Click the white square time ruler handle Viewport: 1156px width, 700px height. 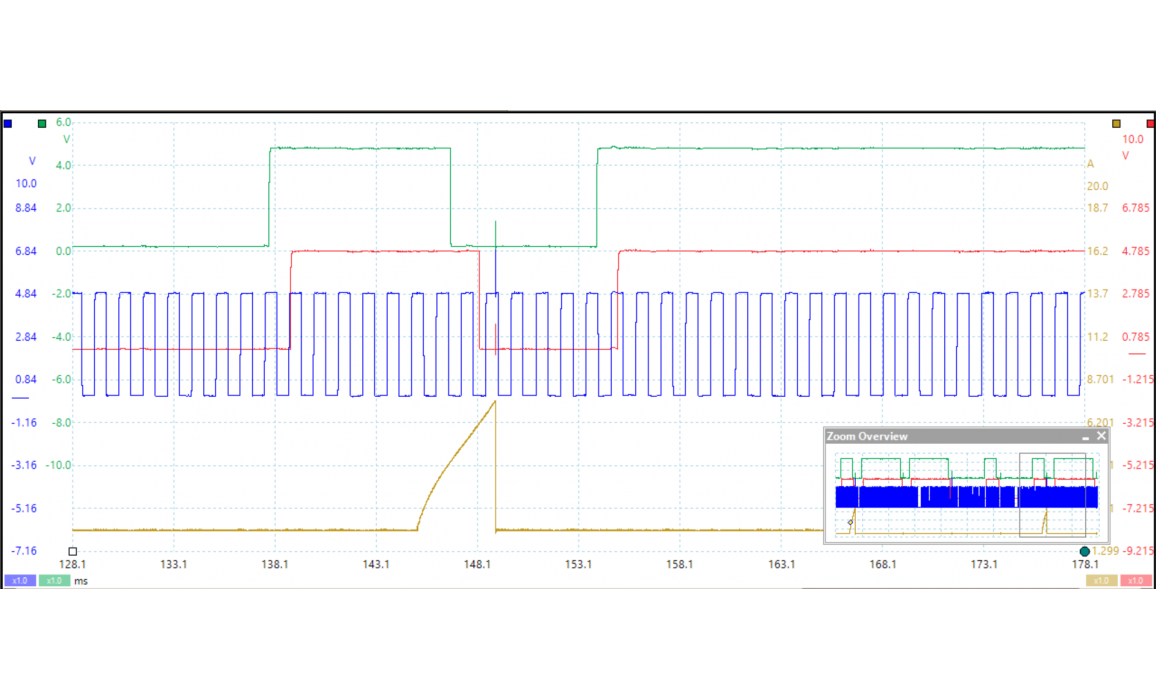(72, 551)
